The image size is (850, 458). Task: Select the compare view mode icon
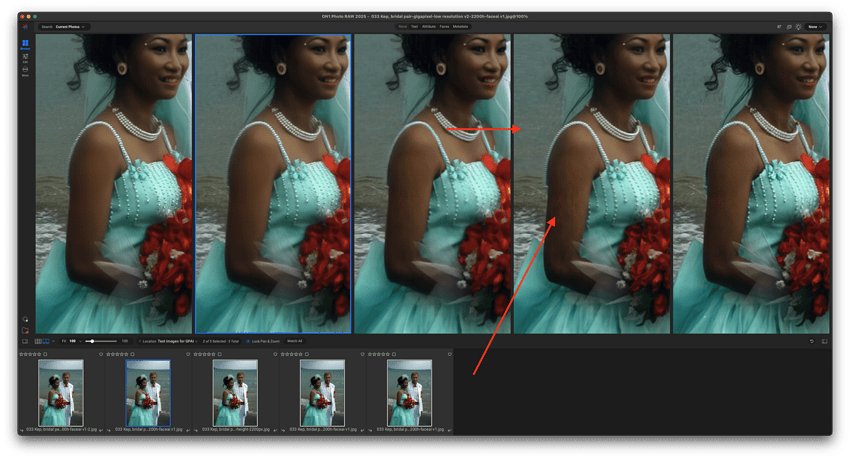tap(46, 341)
